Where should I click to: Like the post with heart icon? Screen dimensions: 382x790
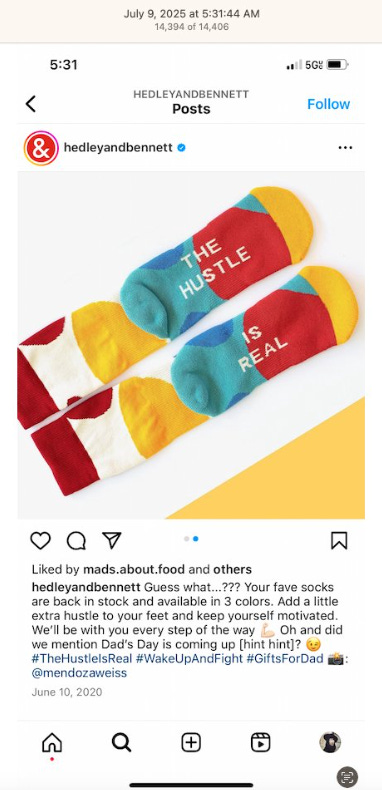click(40, 541)
